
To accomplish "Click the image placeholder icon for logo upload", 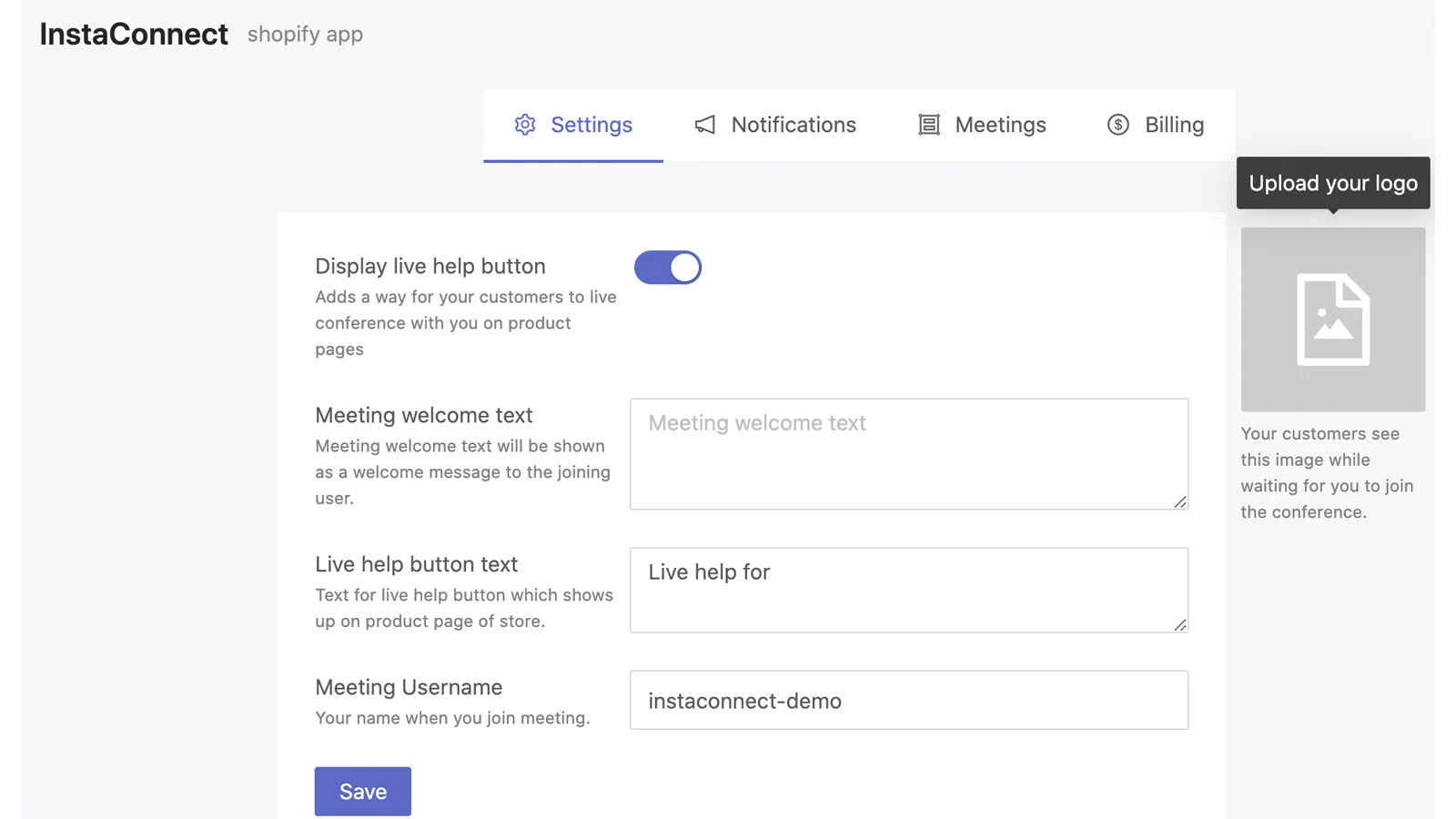I will [x=1332, y=319].
